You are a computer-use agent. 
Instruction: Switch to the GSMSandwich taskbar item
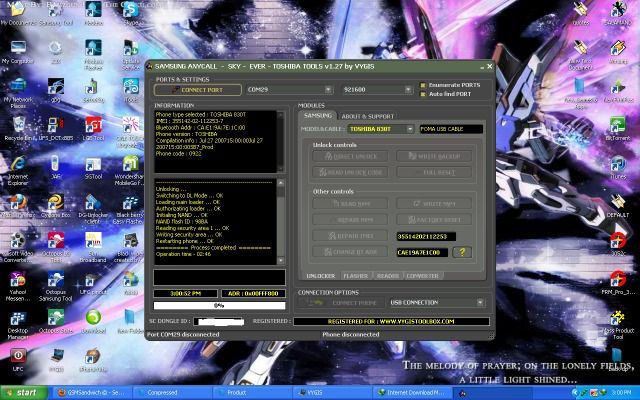tap(90, 393)
